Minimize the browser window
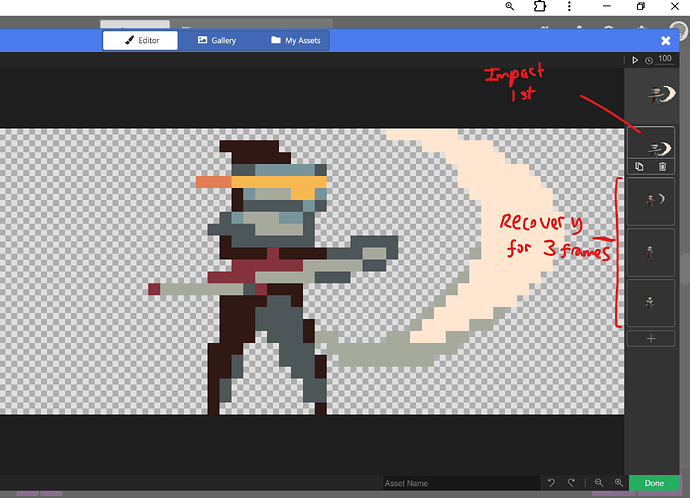The image size is (690, 498). [x=607, y=6]
